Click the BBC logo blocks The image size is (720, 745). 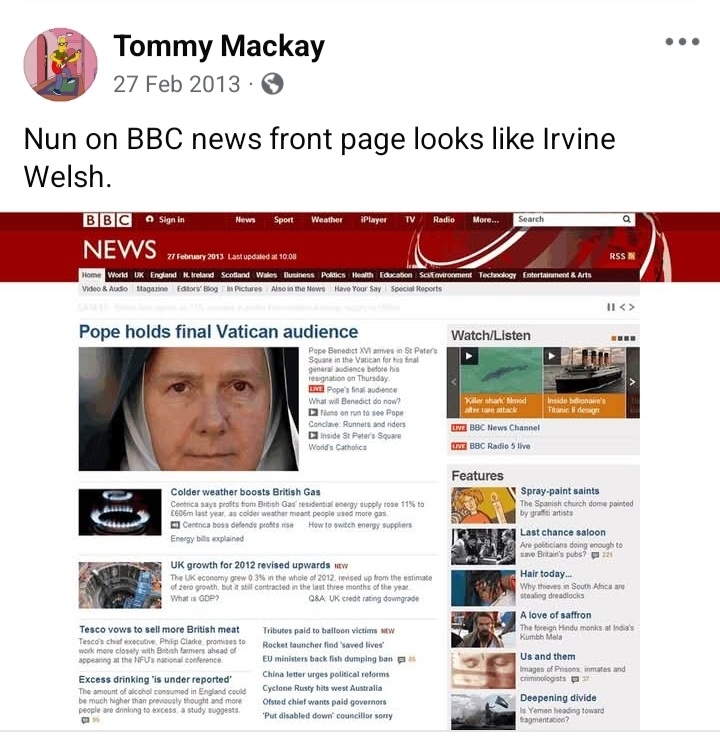[x=108, y=220]
